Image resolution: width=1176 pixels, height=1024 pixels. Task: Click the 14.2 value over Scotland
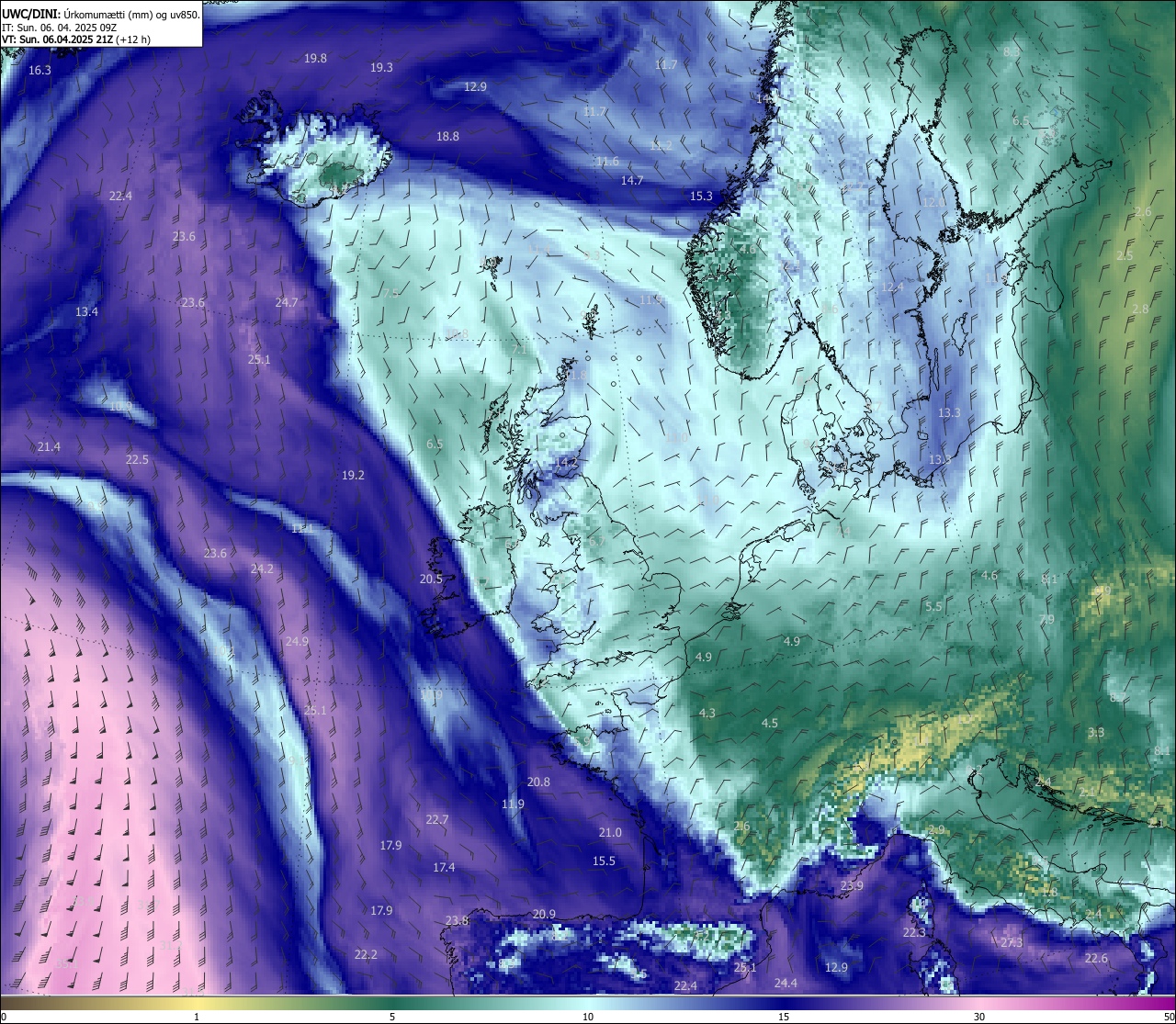(567, 462)
